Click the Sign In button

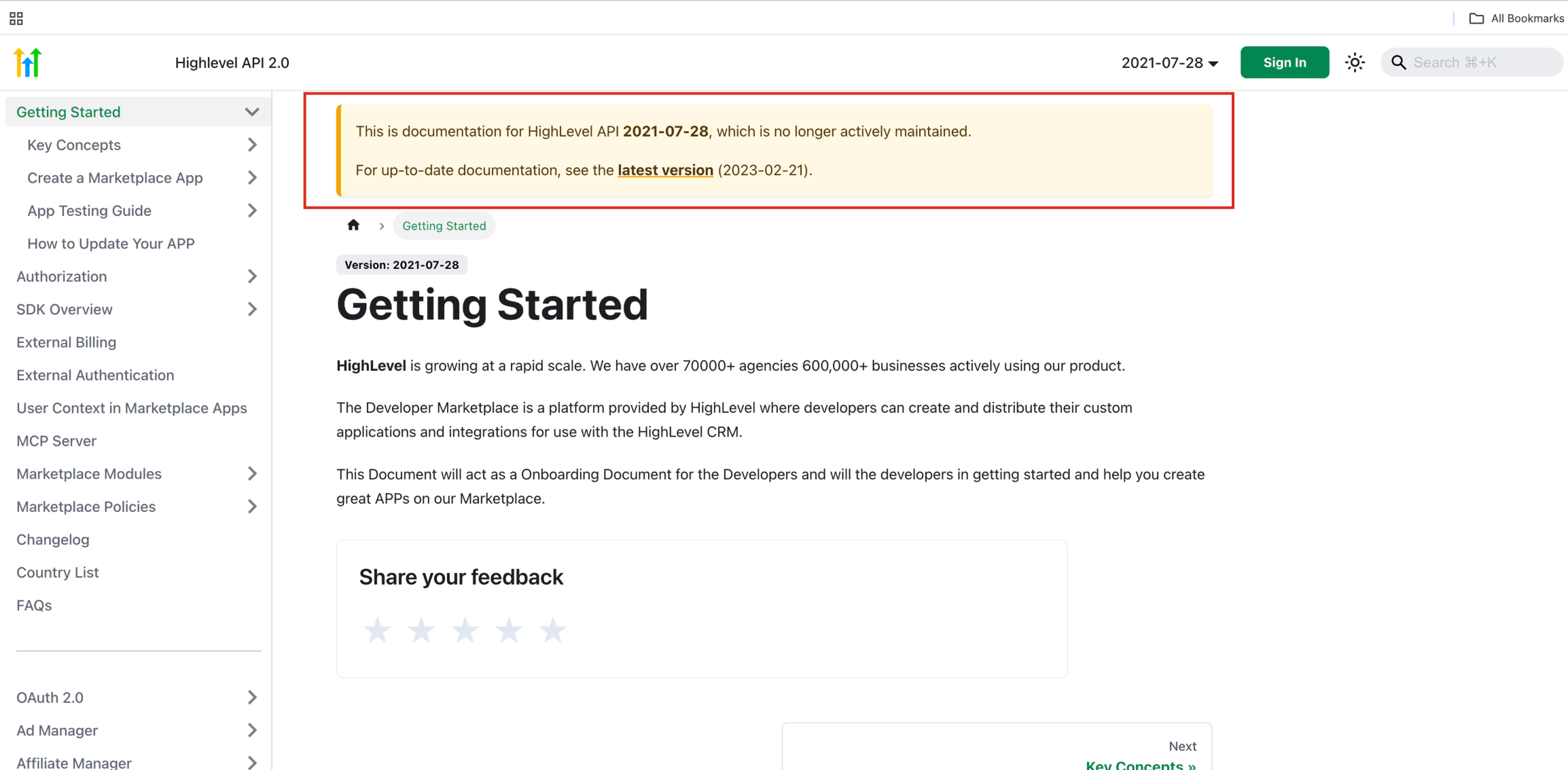[1284, 62]
